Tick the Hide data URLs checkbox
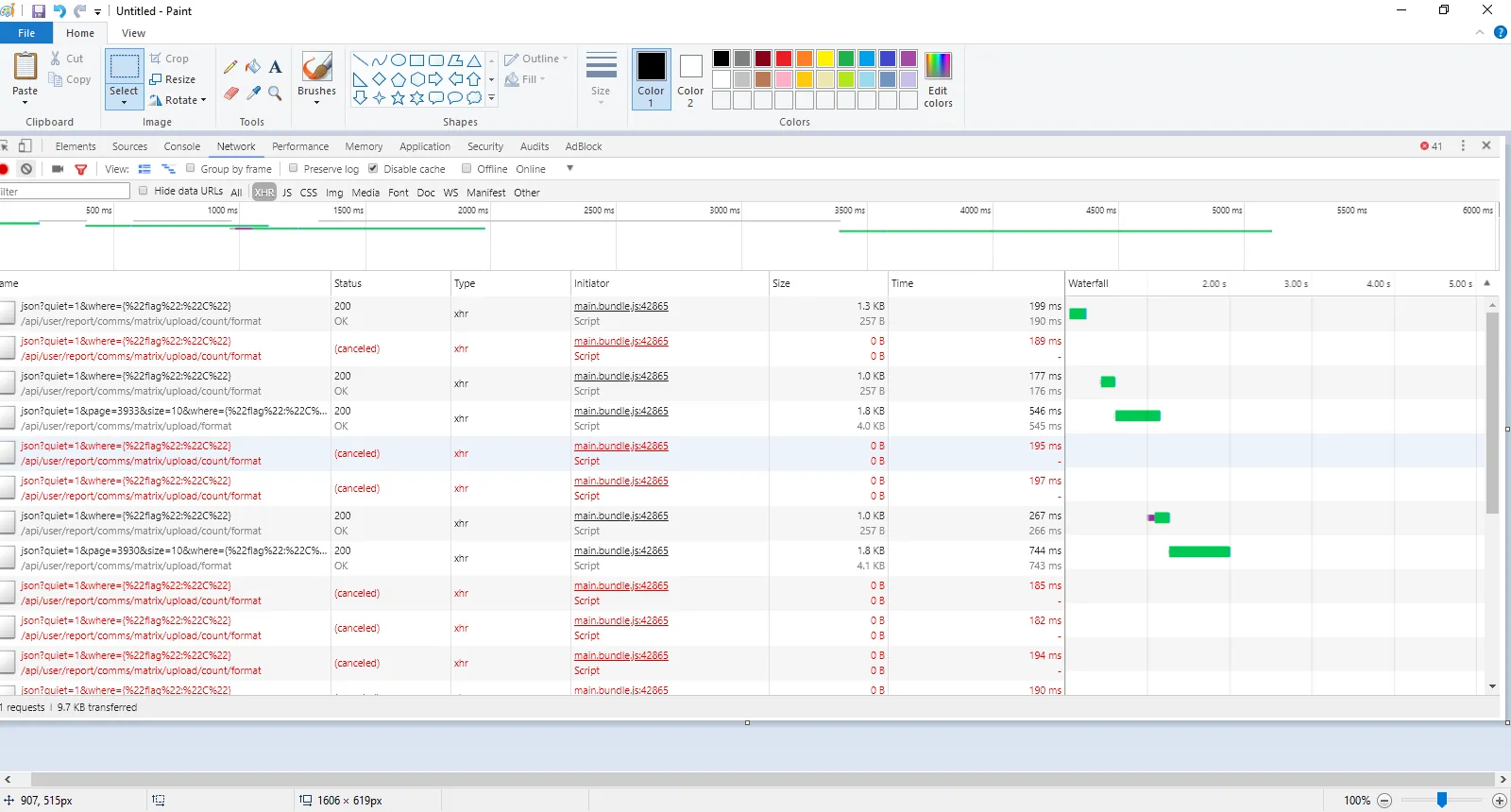 click(x=144, y=191)
